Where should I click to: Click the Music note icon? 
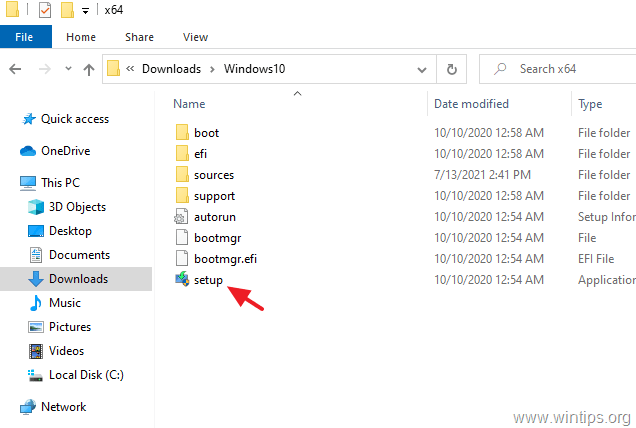[35, 303]
